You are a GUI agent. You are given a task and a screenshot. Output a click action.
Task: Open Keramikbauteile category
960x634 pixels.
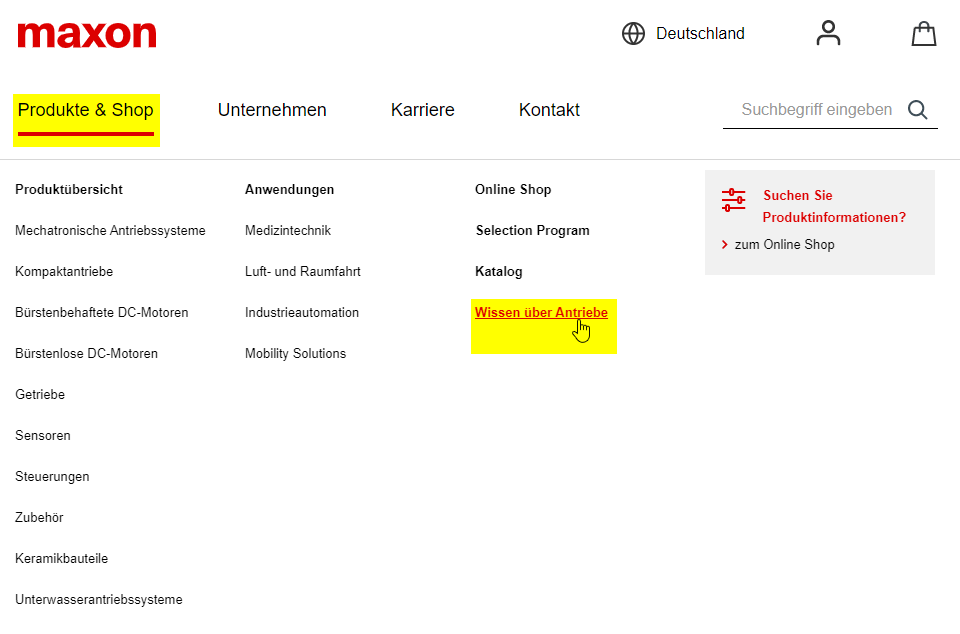61,559
